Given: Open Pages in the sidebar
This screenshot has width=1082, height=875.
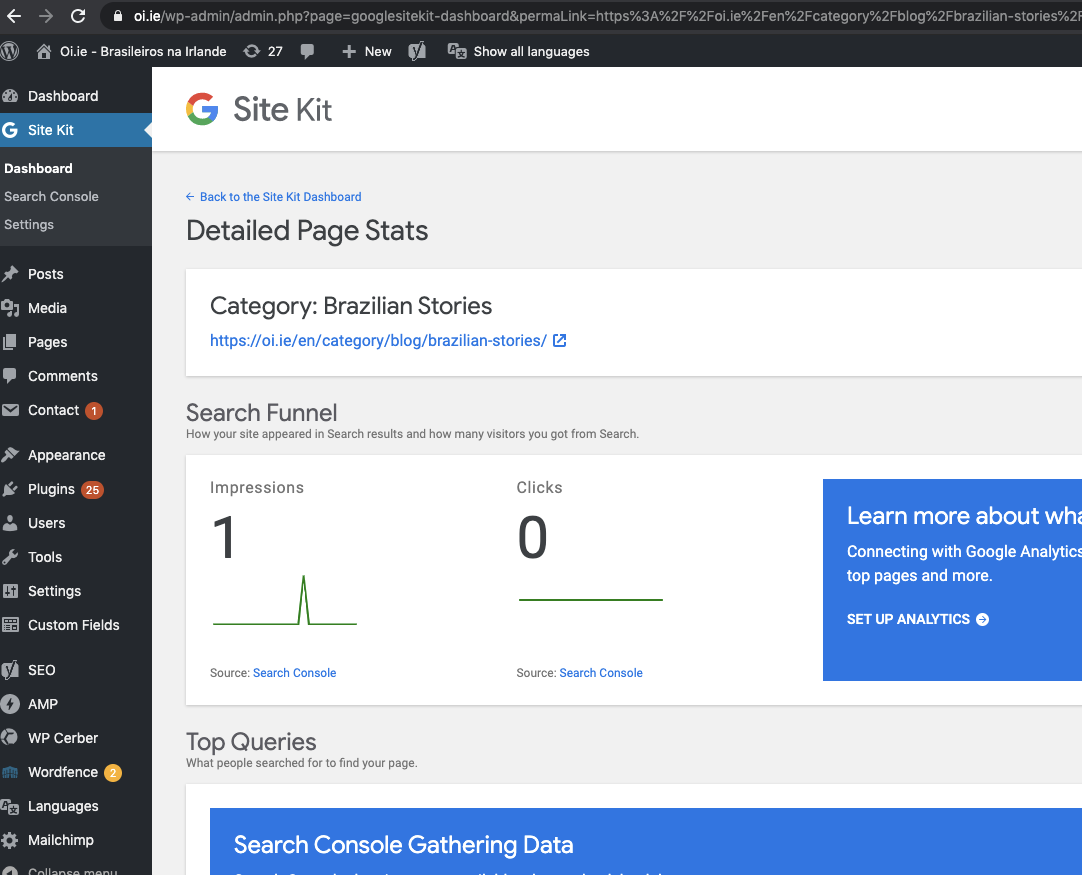Looking at the screenshot, I should pyautogui.click(x=76, y=342).
